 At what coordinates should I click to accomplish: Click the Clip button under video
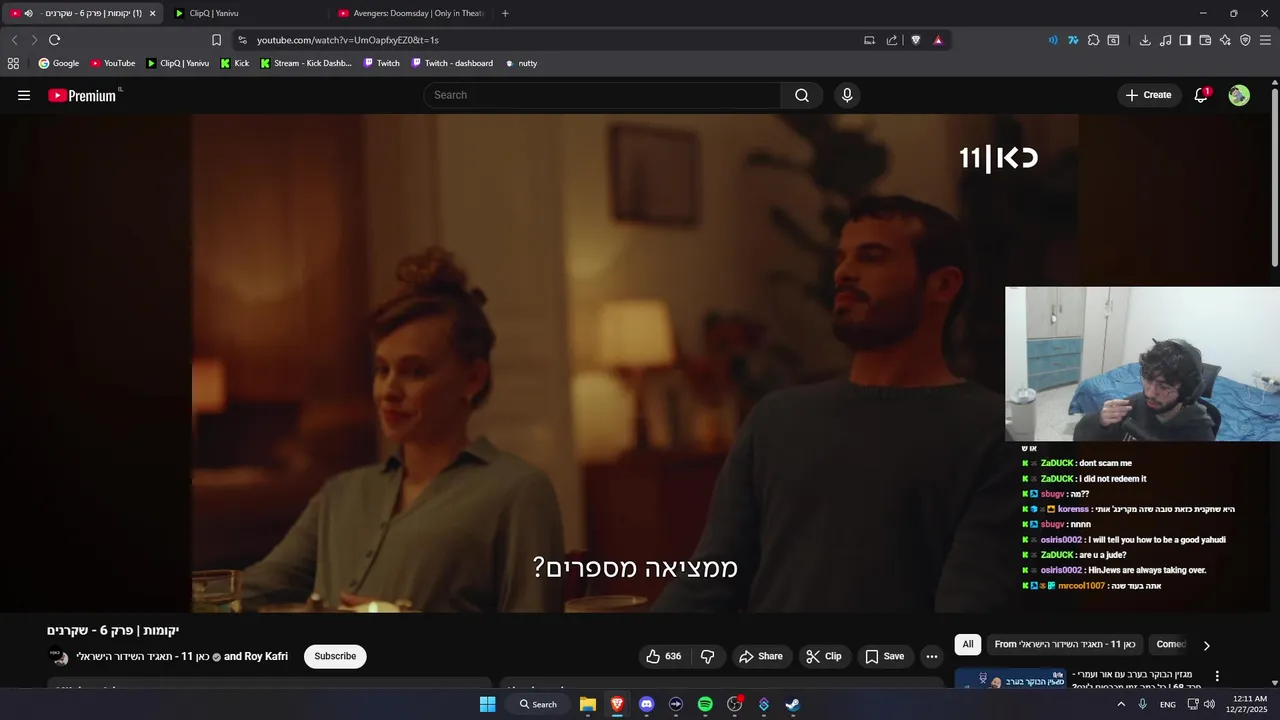click(823, 656)
